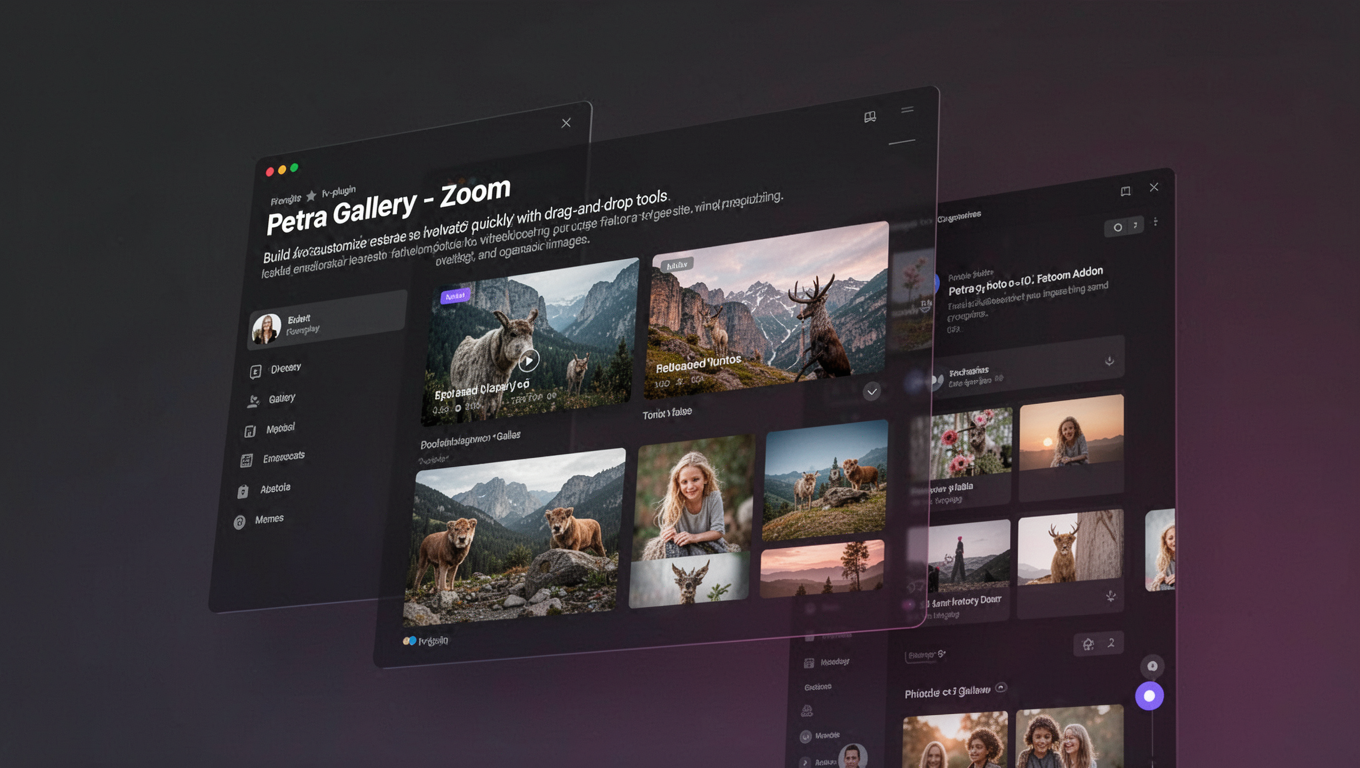Click the purple floating action button

(1149, 695)
